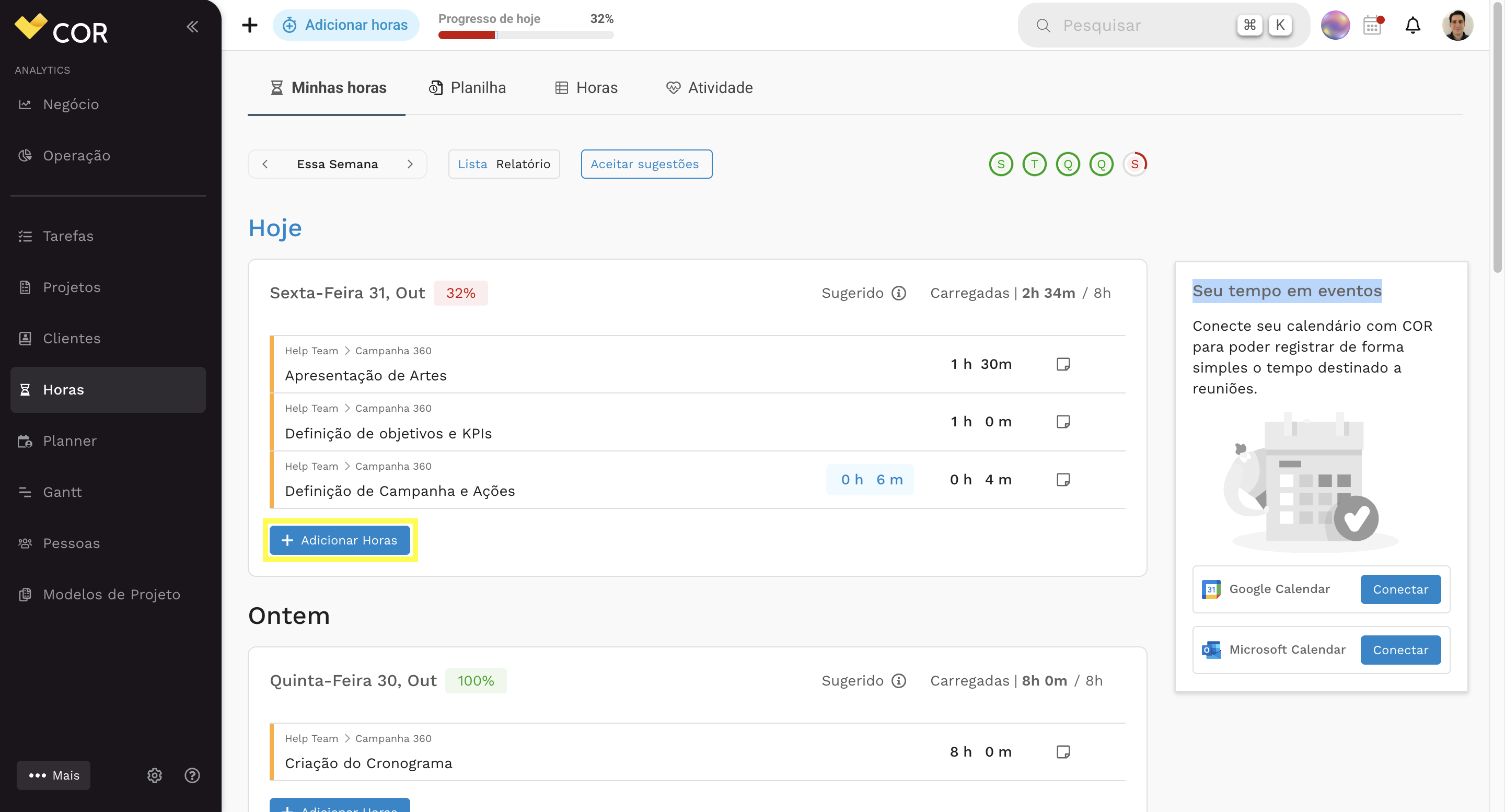Open Planner in sidebar
The width and height of the screenshot is (1505, 812).
coord(108,440)
